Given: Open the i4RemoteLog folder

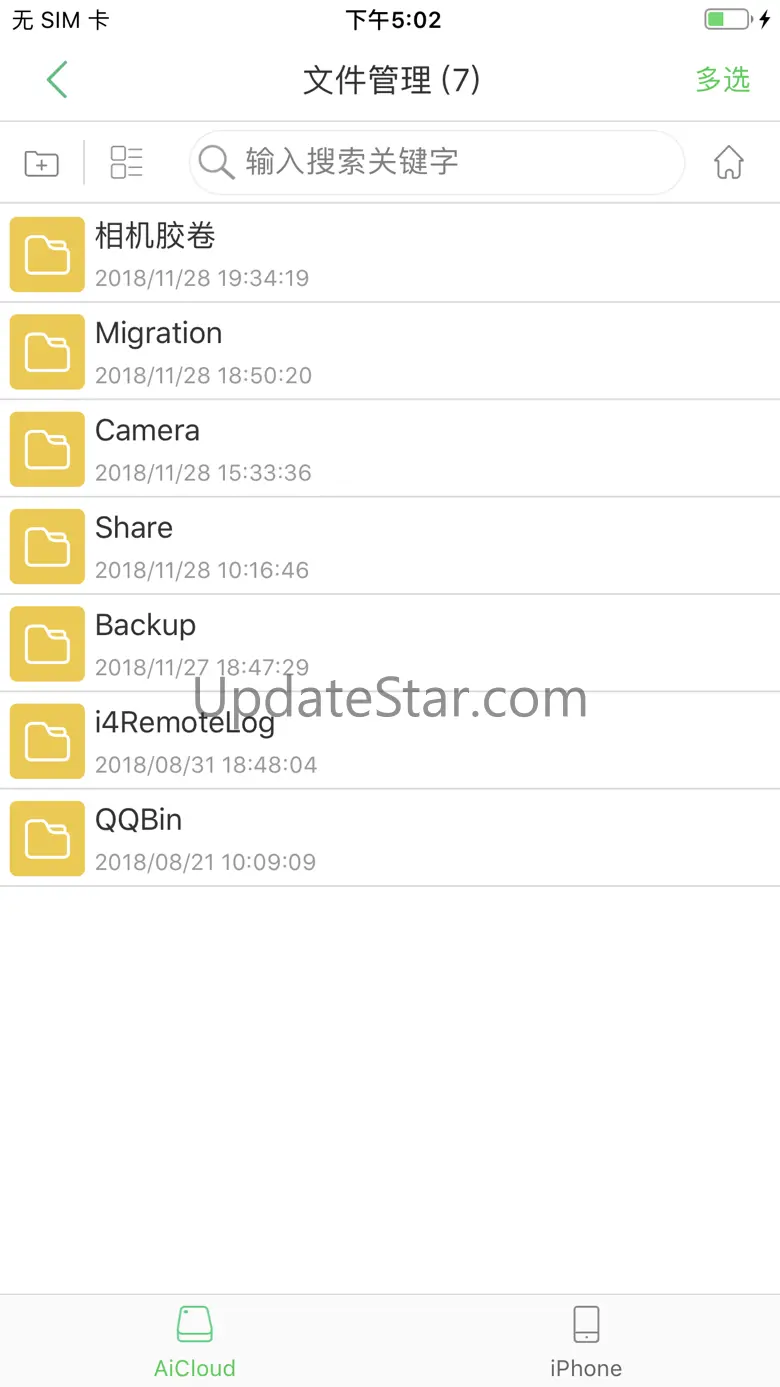Looking at the screenshot, I should click(x=390, y=741).
